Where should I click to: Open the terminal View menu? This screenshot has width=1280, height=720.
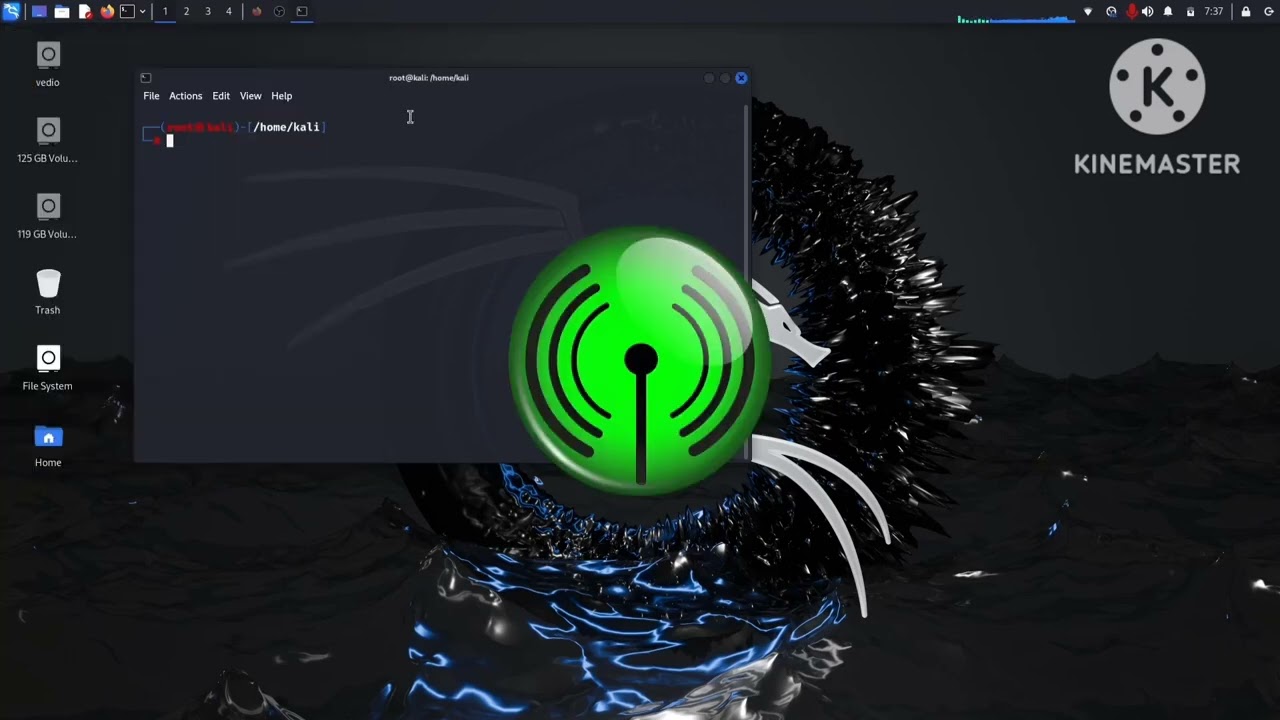click(x=250, y=96)
